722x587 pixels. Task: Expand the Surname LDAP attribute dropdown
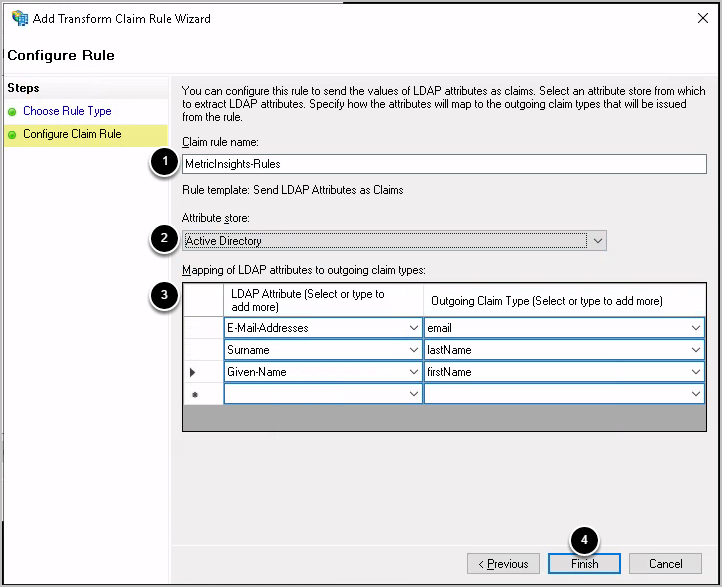[414, 350]
